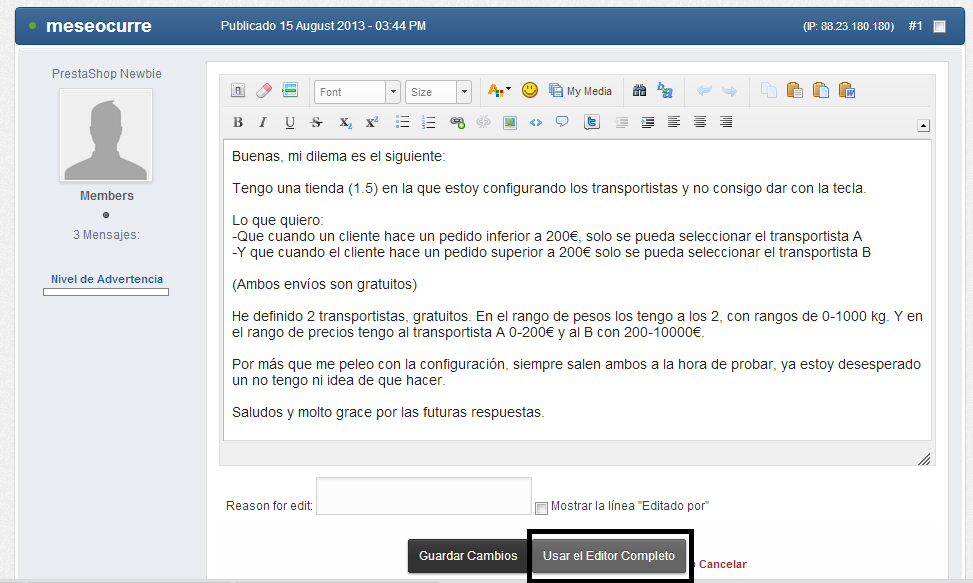Viewport: 973px width, 583px height.
Task: Toggle bold formatting in the editor
Action: 238,122
